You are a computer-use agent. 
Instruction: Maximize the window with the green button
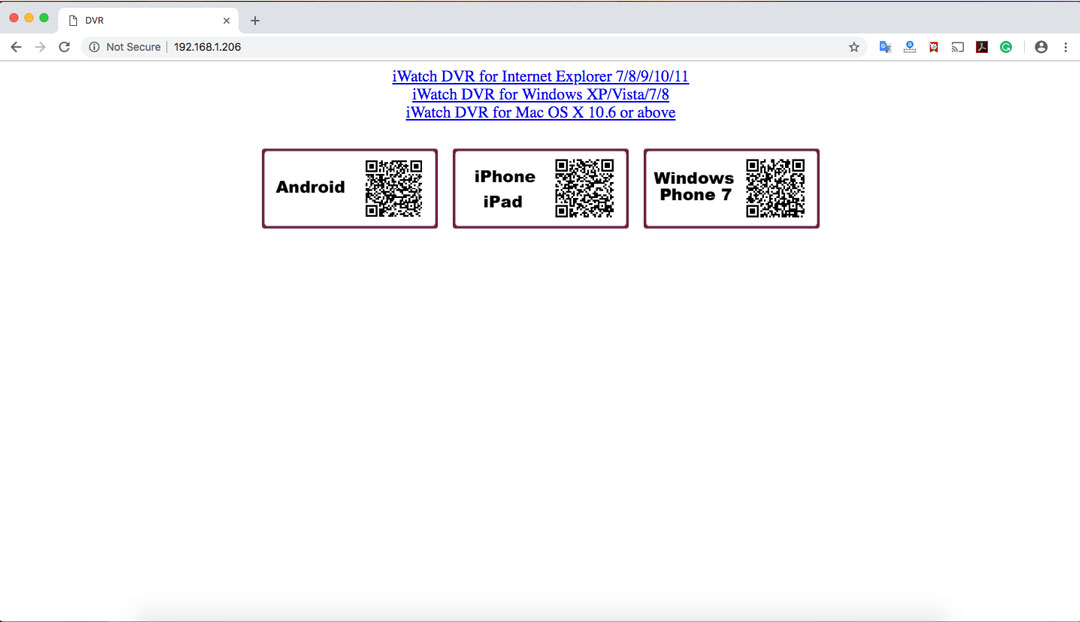pos(44,18)
